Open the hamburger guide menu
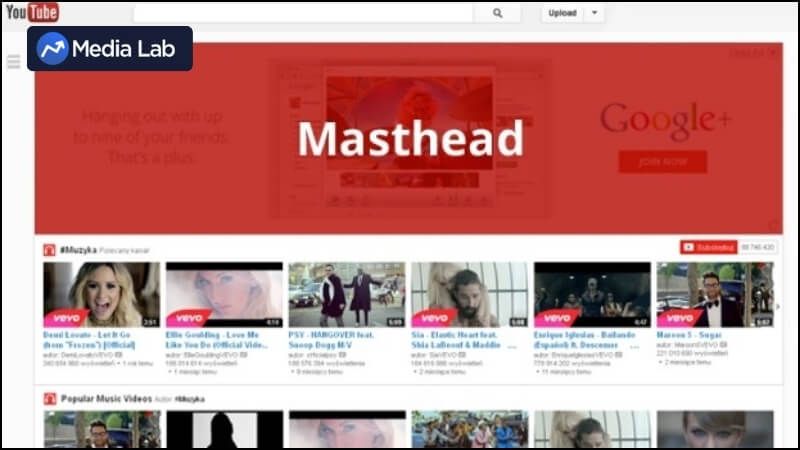Viewport: 800px width, 450px height. 14,62
